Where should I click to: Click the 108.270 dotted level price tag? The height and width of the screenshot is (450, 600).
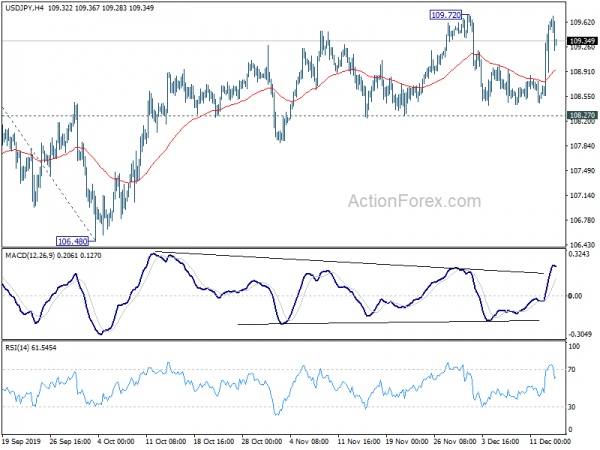[x=582, y=115]
